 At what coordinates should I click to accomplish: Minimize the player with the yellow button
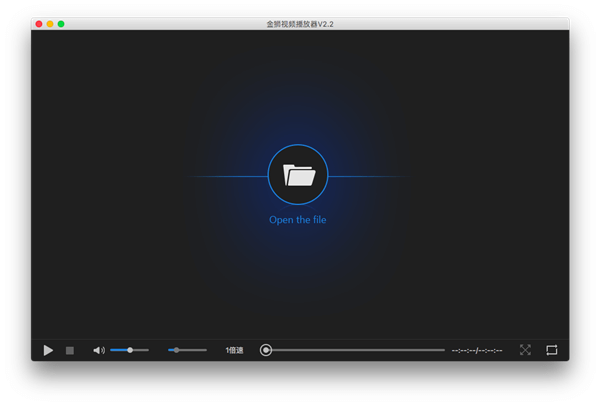[x=50, y=23]
